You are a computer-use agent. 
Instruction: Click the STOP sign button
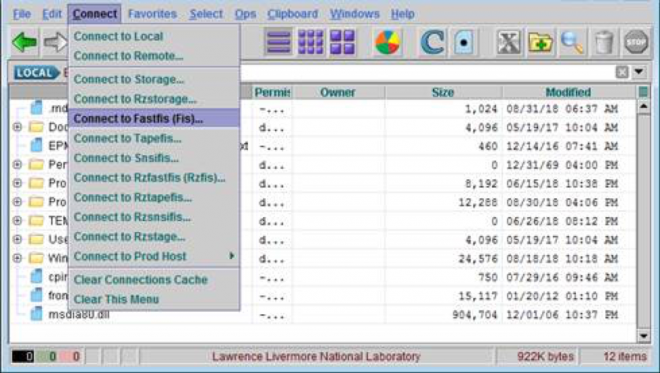(636, 42)
